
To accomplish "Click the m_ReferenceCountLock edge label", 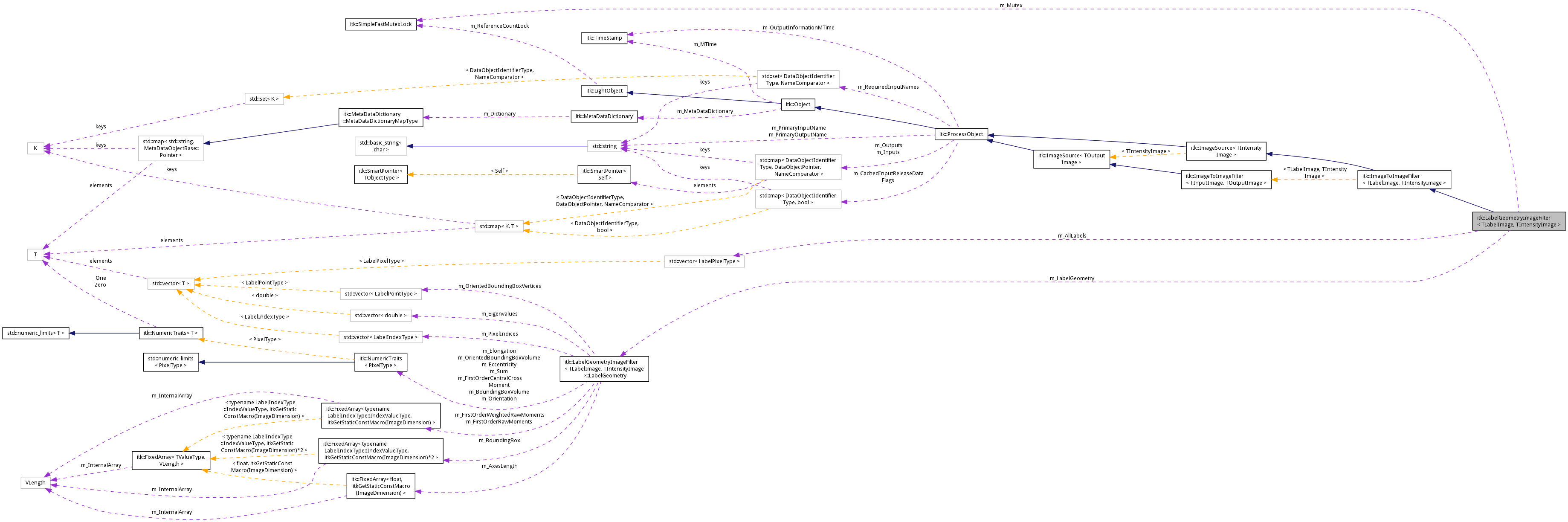I will pyautogui.click(x=499, y=26).
